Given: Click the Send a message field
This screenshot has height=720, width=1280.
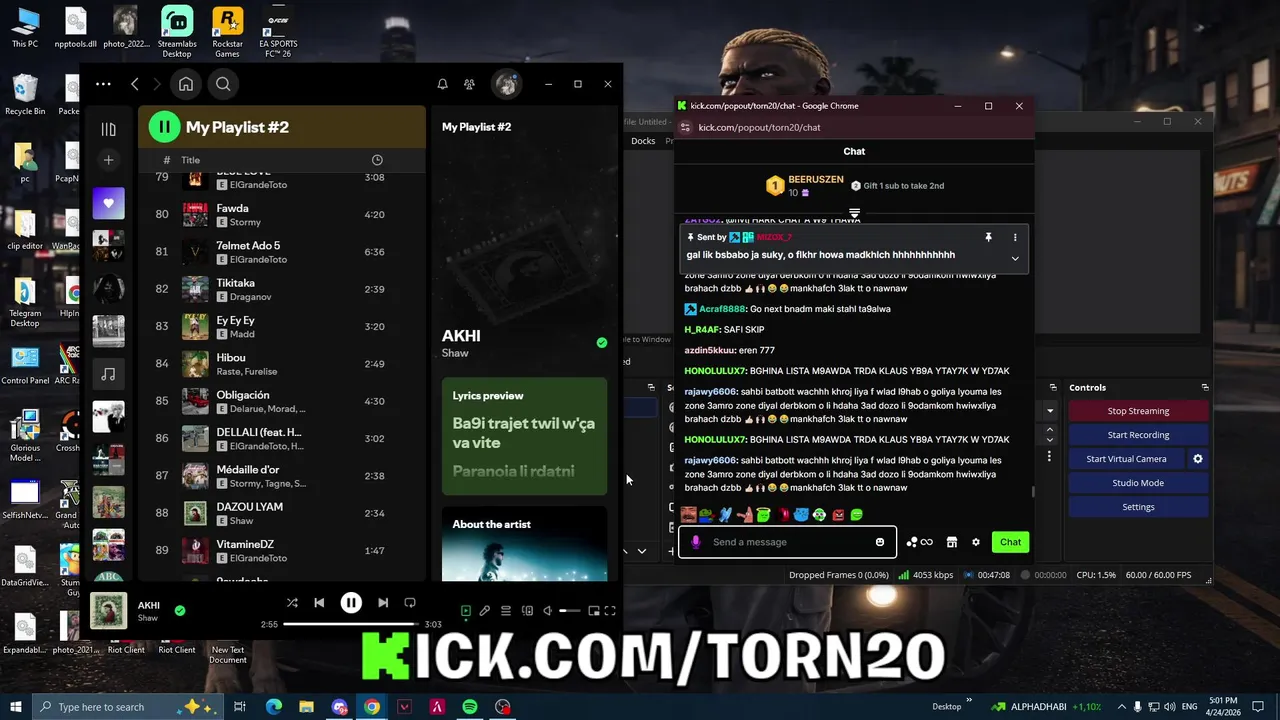Looking at the screenshot, I should point(789,542).
